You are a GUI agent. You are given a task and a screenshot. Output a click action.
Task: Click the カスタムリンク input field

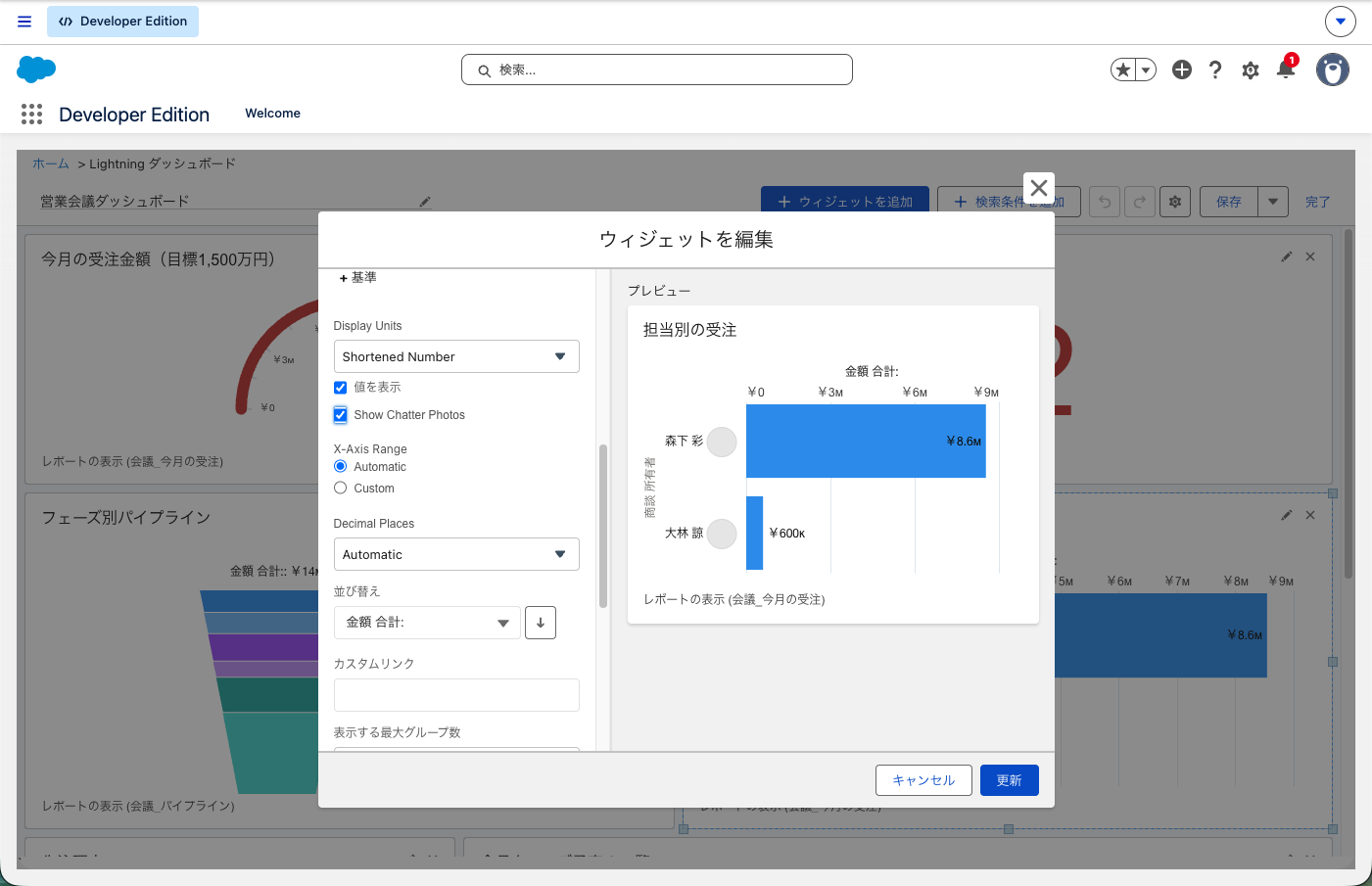point(456,695)
